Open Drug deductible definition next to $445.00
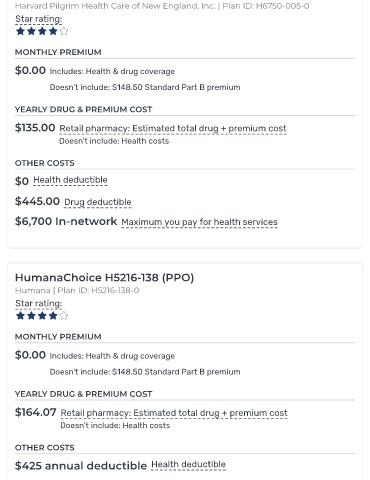This screenshot has height=480, width=370. (98, 202)
